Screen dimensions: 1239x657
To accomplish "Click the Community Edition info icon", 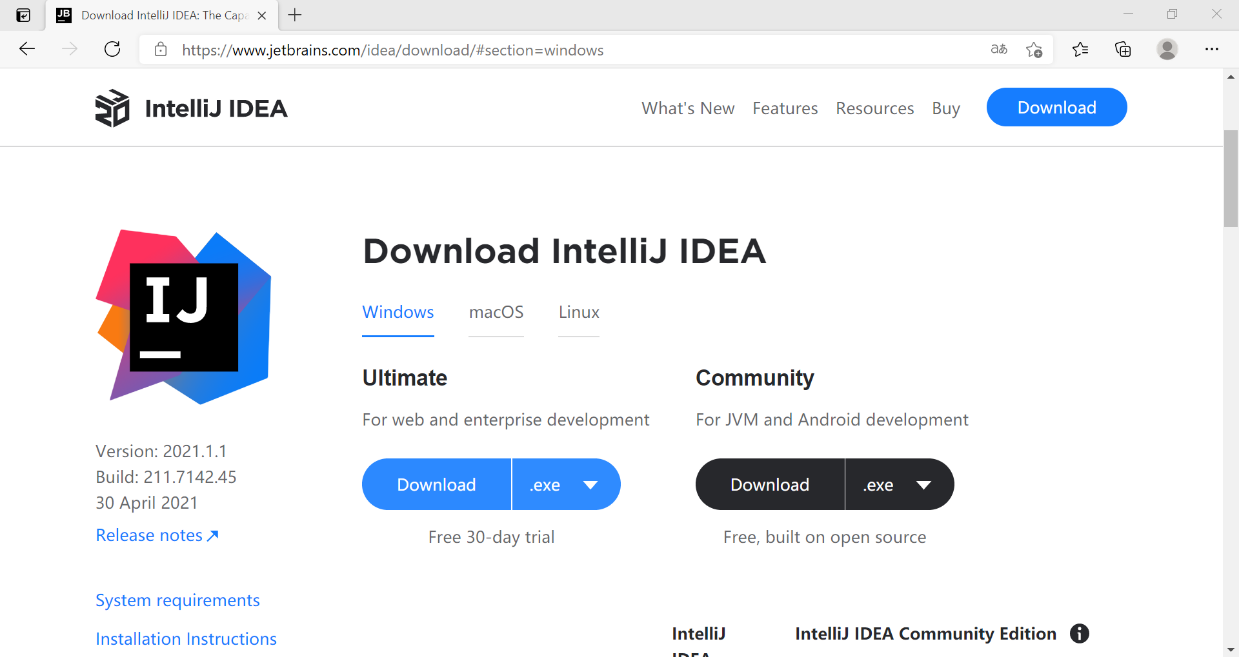I will click(x=1079, y=633).
